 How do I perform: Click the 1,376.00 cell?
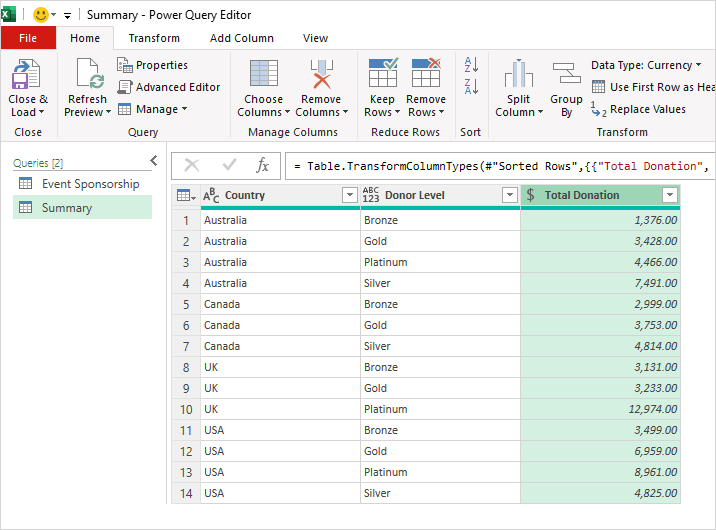pyautogui.click(x=600, y=220)
